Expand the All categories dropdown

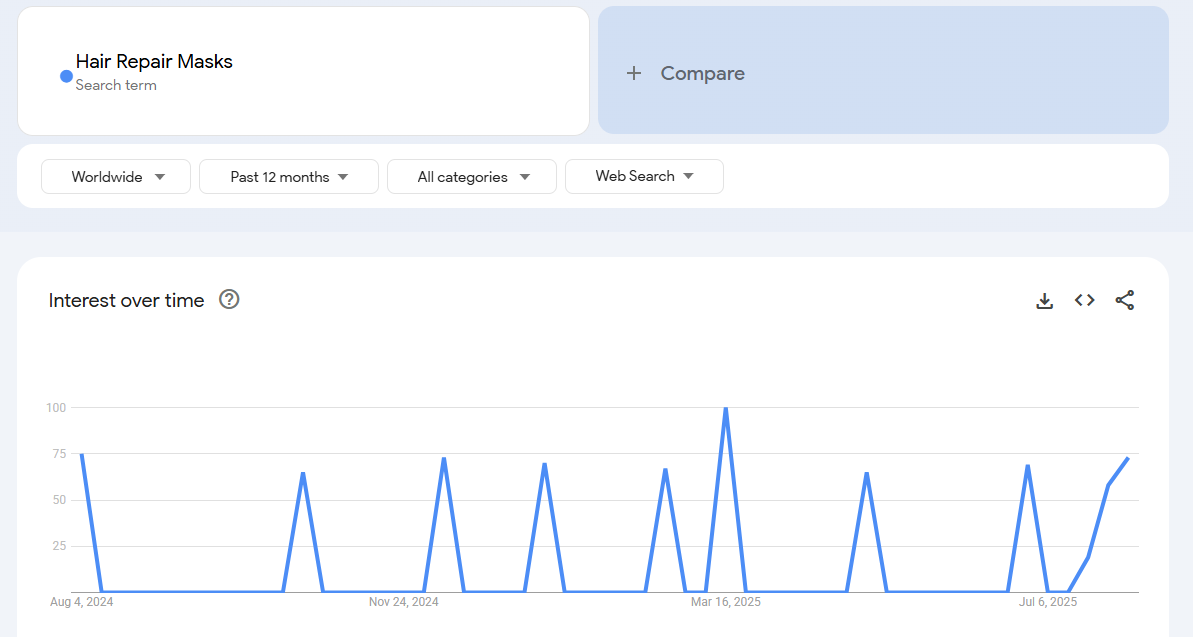[471, 177]
